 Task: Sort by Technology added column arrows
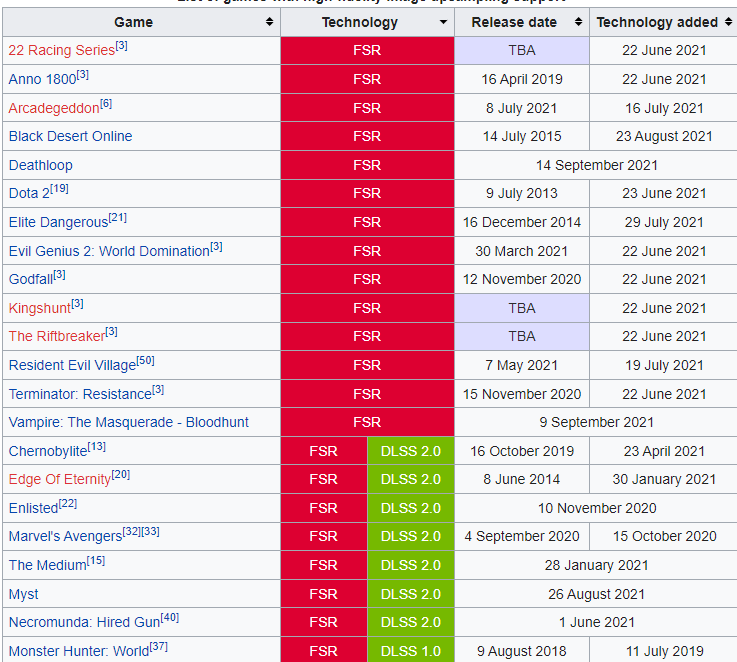(728, 22)
